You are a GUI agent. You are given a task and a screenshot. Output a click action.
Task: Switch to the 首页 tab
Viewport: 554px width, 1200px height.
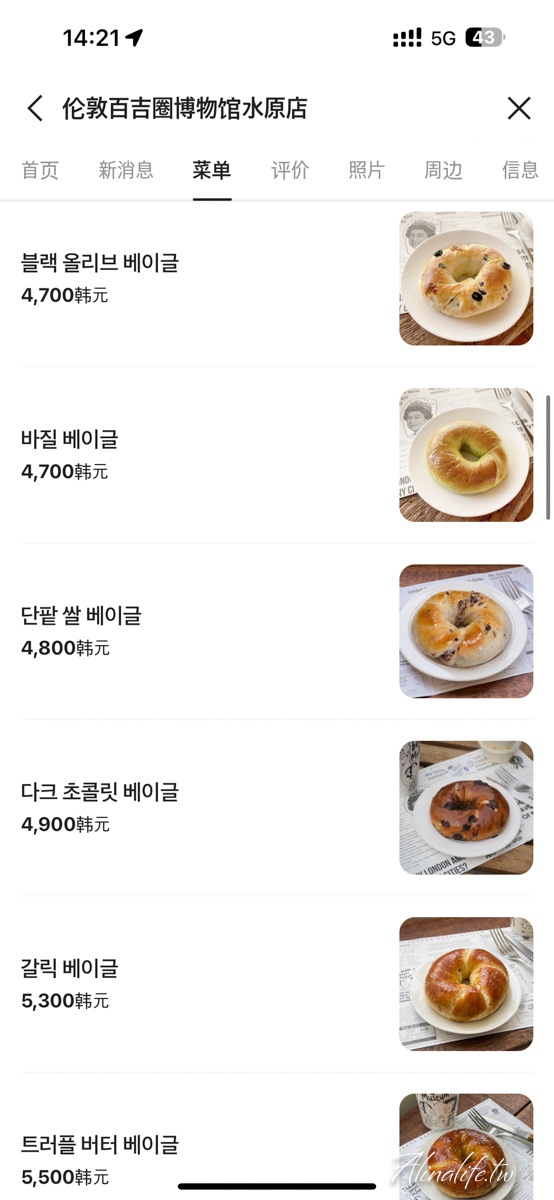[x=40, y=170]
